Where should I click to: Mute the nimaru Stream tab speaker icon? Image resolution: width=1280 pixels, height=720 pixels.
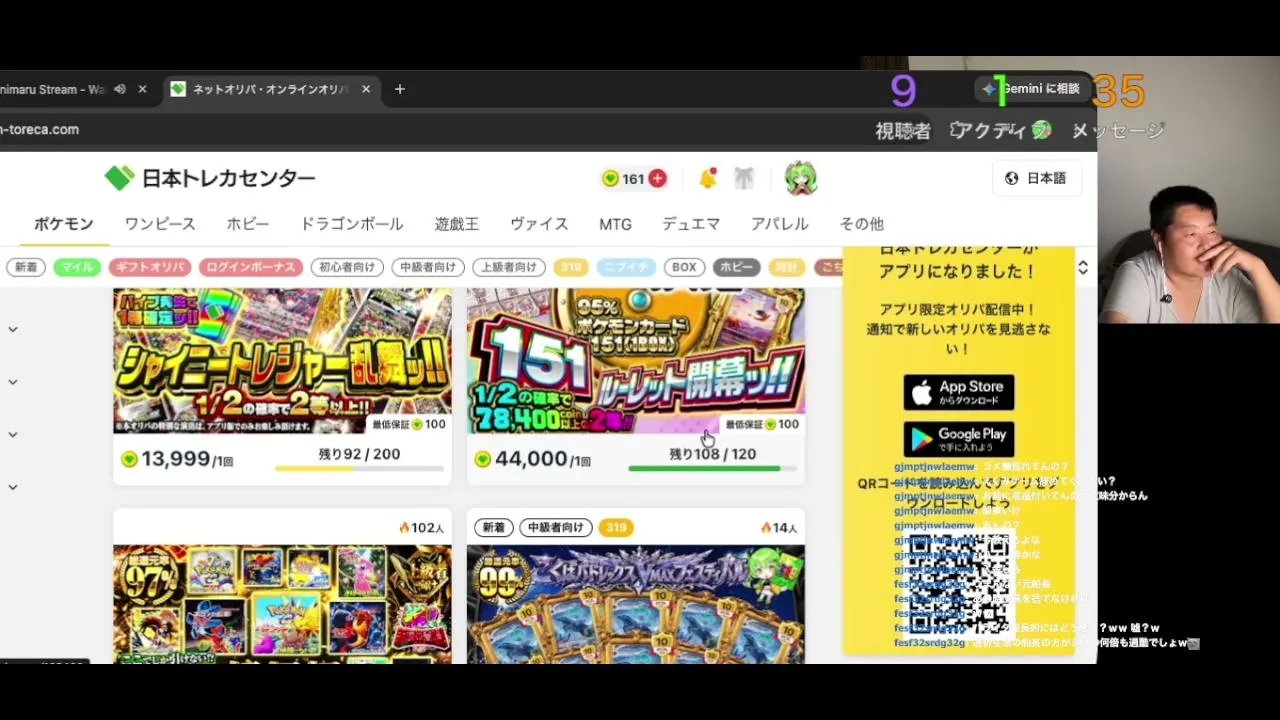[120, 89]
